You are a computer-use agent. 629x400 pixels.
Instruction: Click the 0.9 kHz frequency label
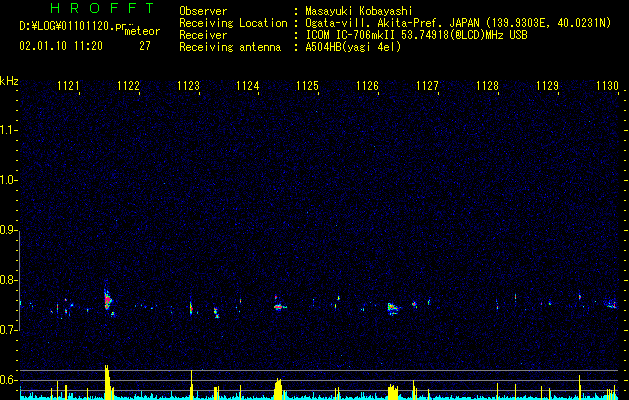(x=8, y=230)
